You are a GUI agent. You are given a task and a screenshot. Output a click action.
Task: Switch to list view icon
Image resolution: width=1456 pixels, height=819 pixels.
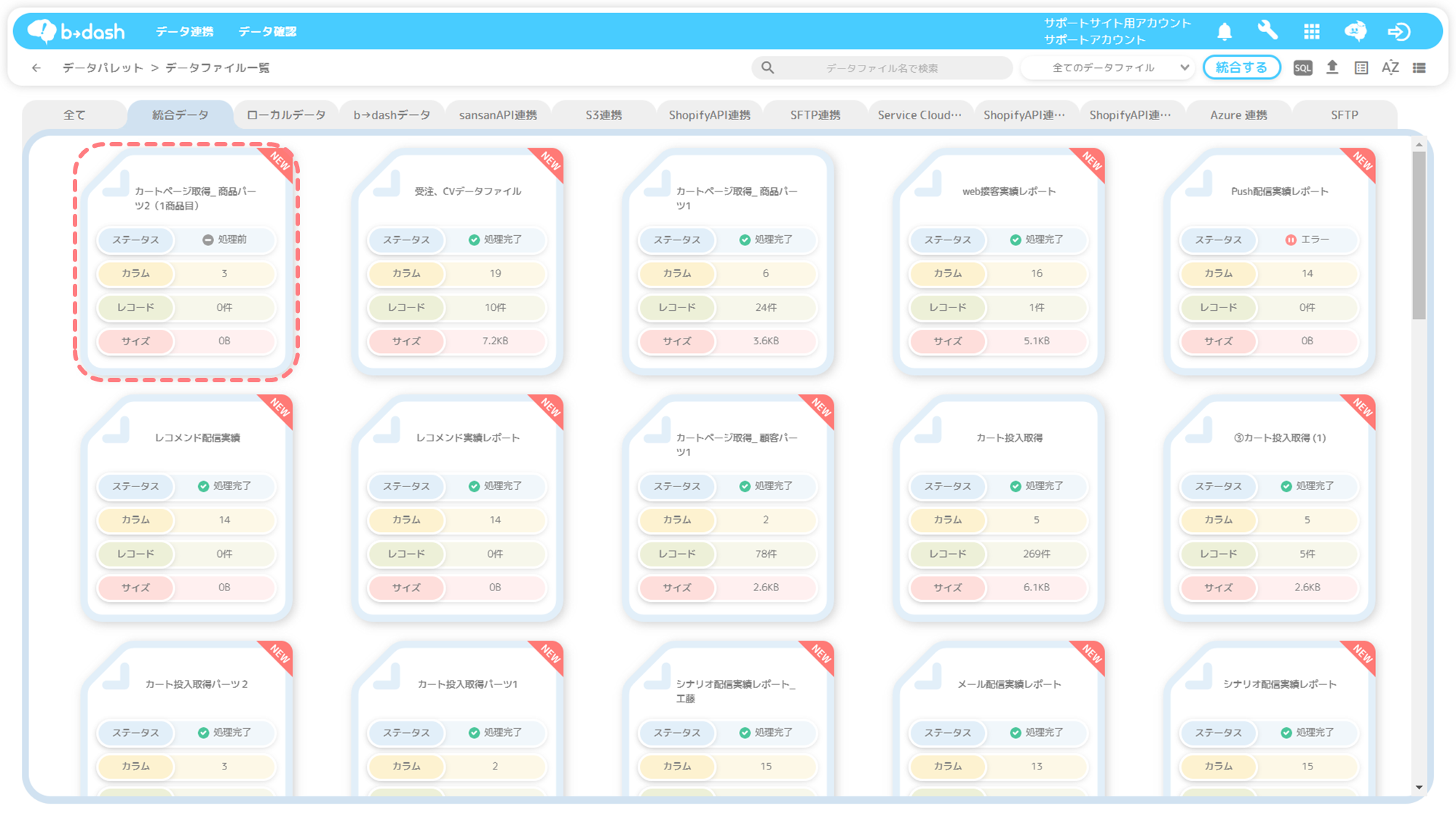coord(1420,68)
